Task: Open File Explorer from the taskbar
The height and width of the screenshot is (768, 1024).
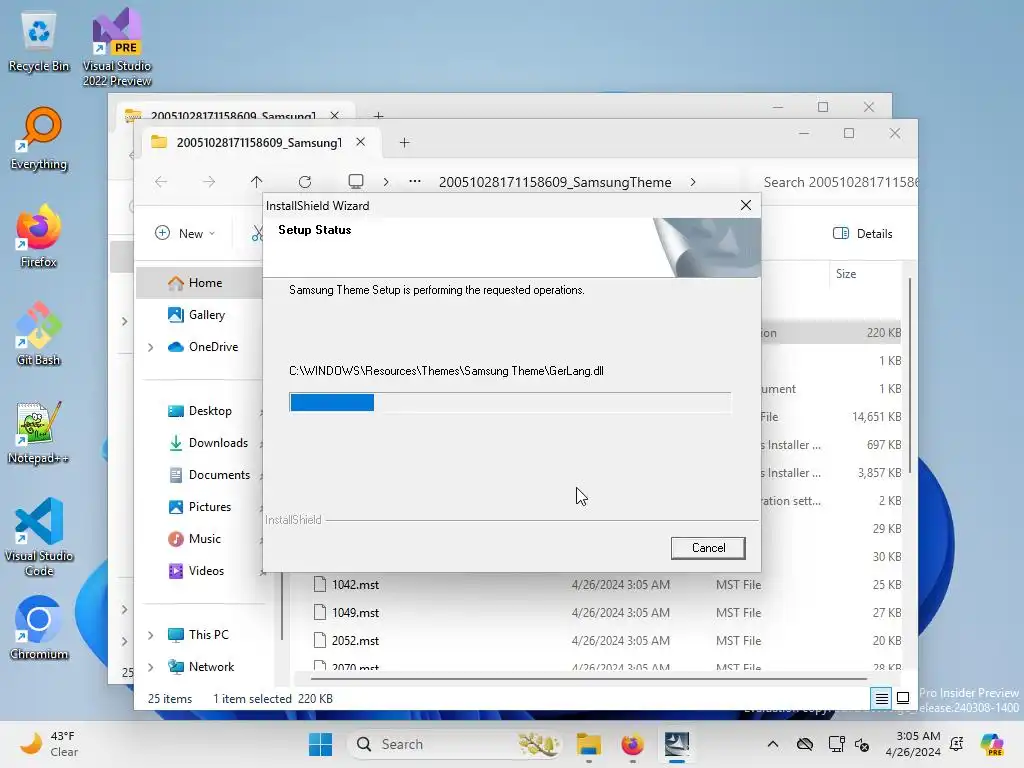Action: pos(588,744)
